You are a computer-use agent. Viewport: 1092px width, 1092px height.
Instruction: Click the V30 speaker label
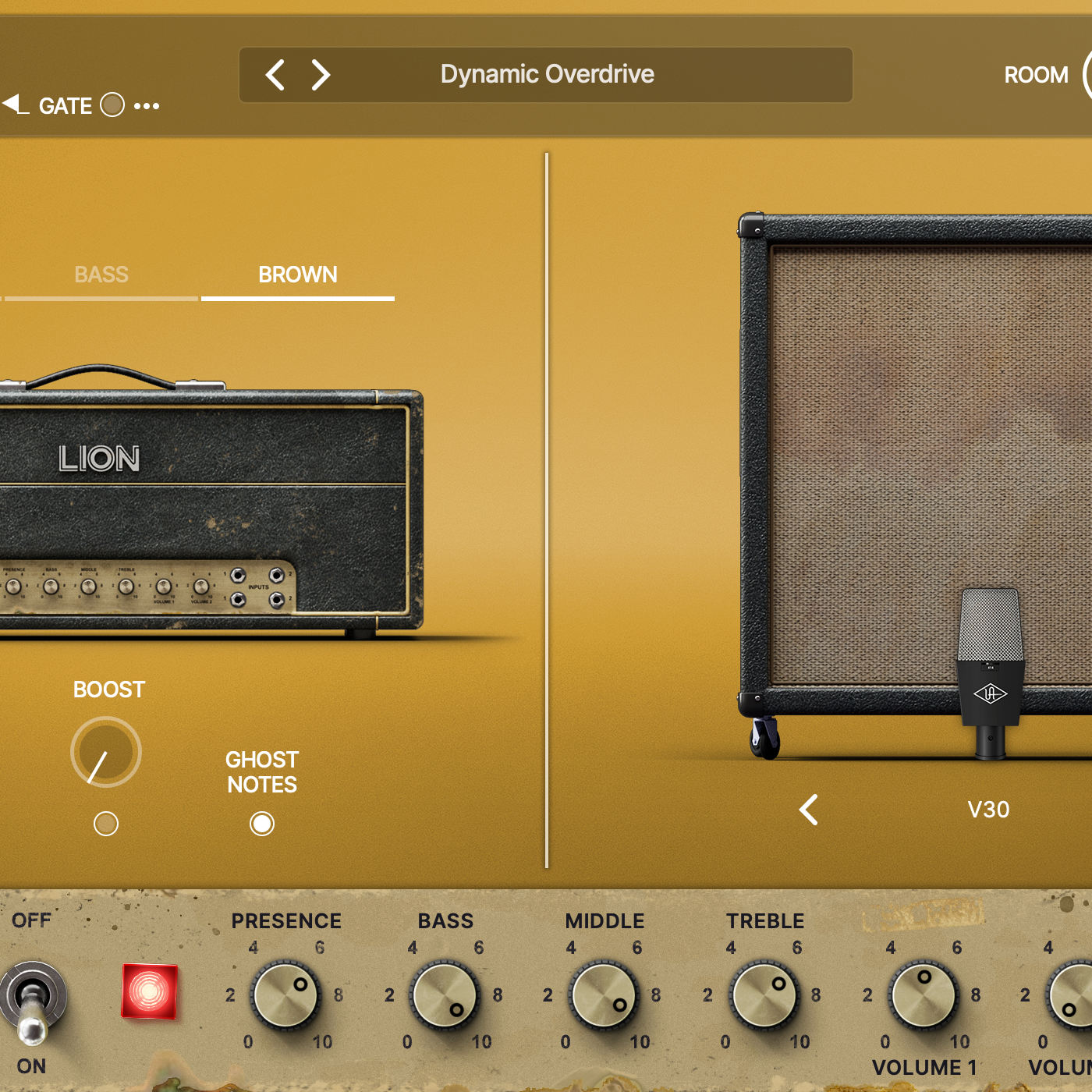(x=988, y=810)
